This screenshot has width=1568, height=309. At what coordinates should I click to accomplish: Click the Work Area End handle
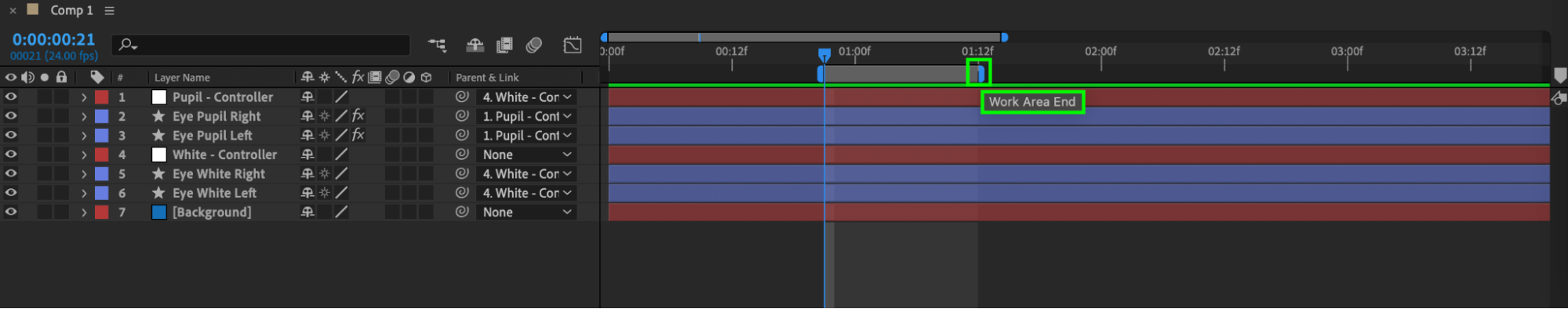pos(980,74)
